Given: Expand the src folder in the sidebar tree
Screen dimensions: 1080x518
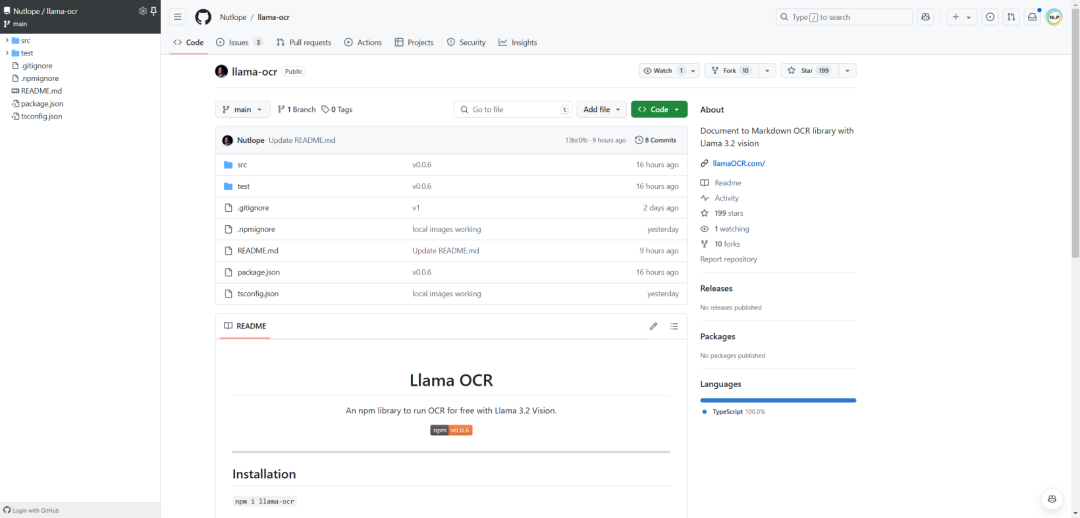Looking at the screenshot, I should [7, 41].
